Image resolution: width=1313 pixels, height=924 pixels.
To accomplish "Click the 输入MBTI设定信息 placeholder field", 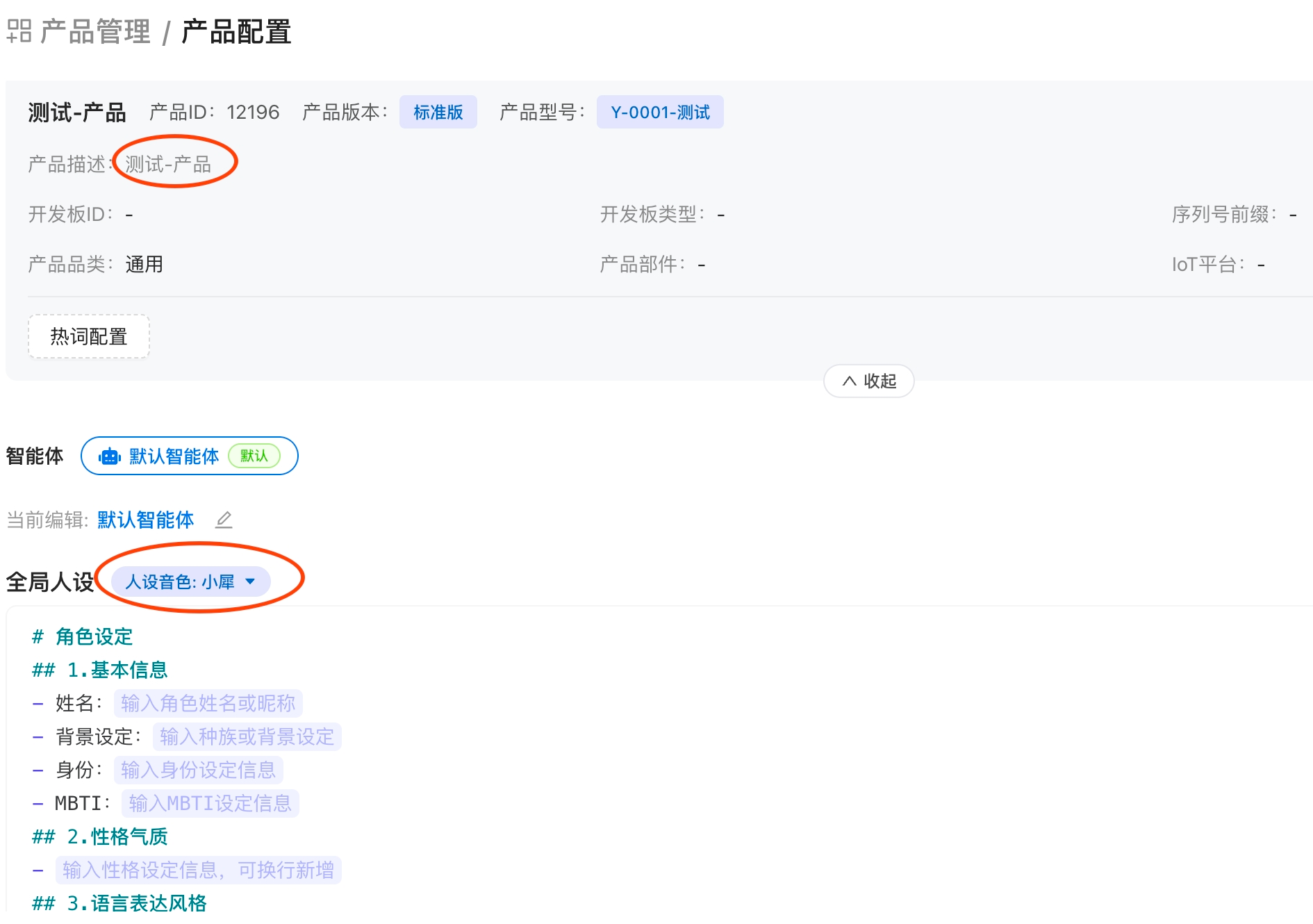I will pyautogui.click(x=210, y=803).
